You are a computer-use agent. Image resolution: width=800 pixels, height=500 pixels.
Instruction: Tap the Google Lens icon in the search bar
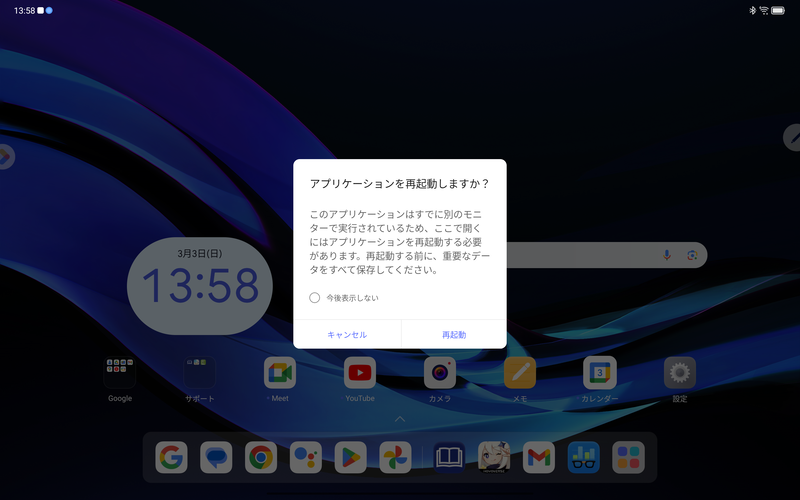pyautogui.click(x=692, y=255)
